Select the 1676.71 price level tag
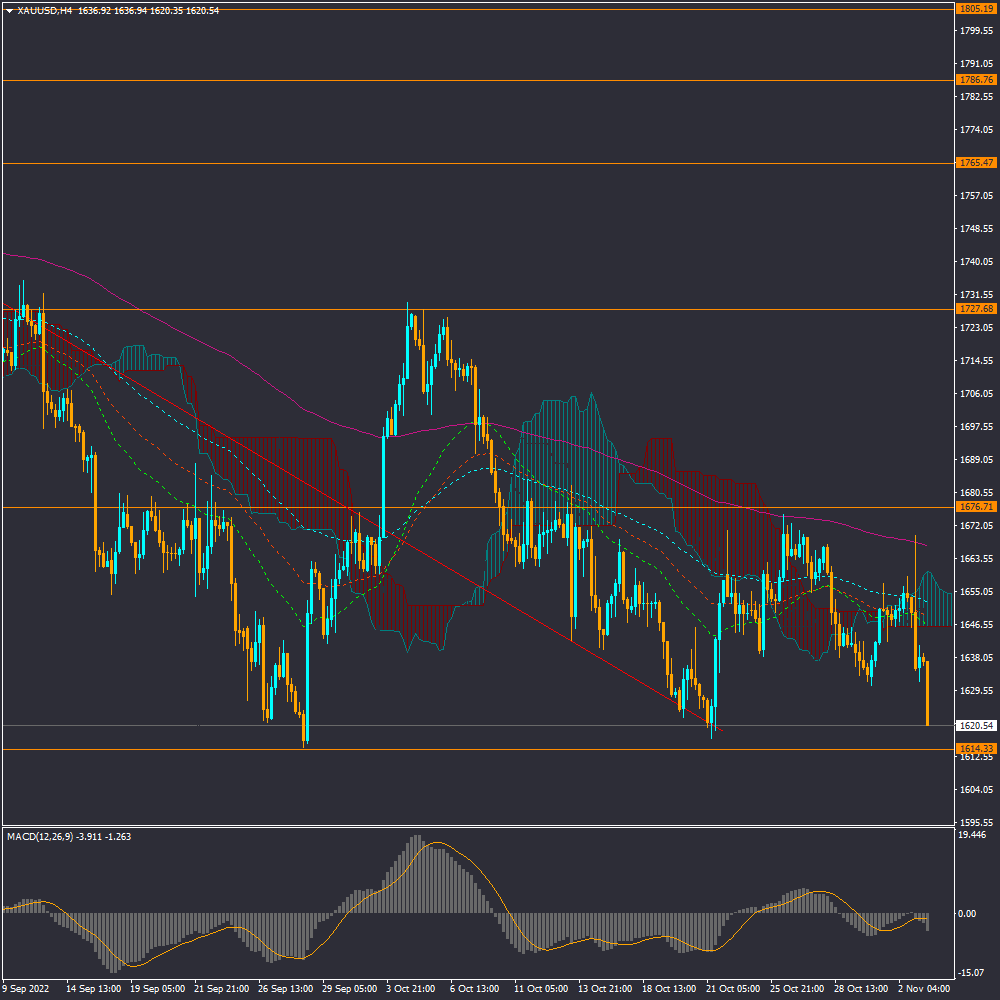 (975, 507)
